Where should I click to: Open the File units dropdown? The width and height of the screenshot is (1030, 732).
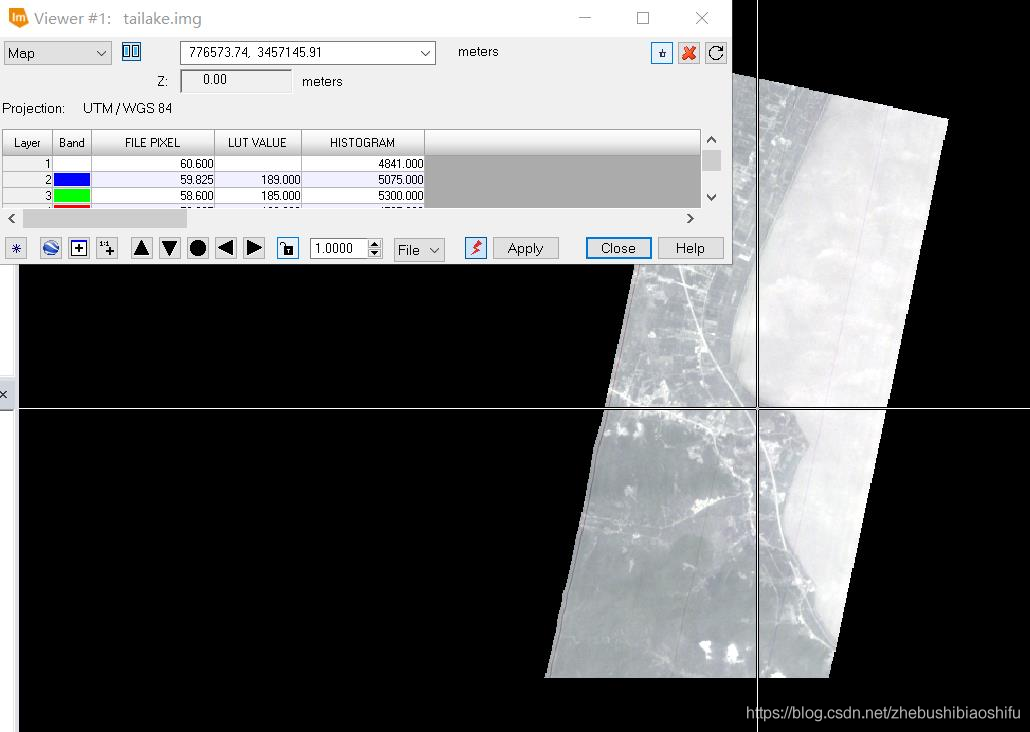pyautogui.click(x=419, y=250)
